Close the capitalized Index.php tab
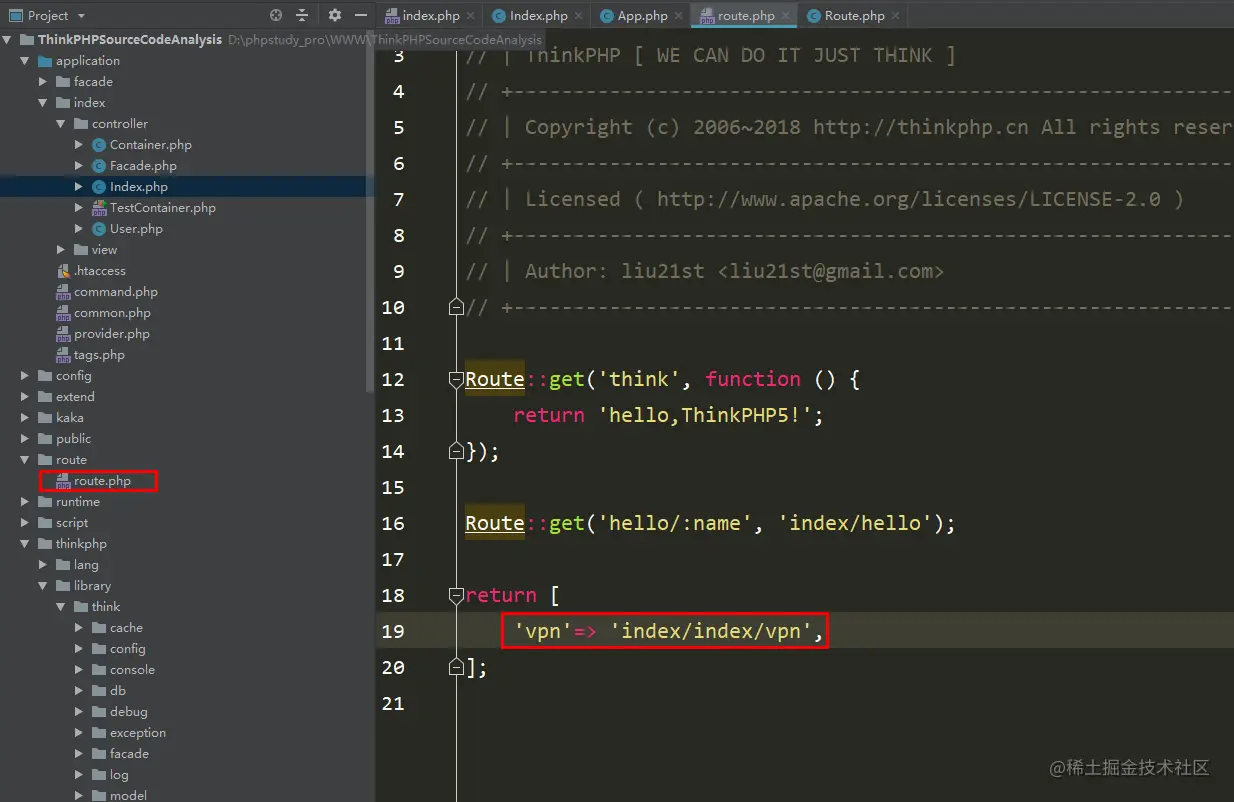This screenshot has height=802, width=1234. [579, 16]
